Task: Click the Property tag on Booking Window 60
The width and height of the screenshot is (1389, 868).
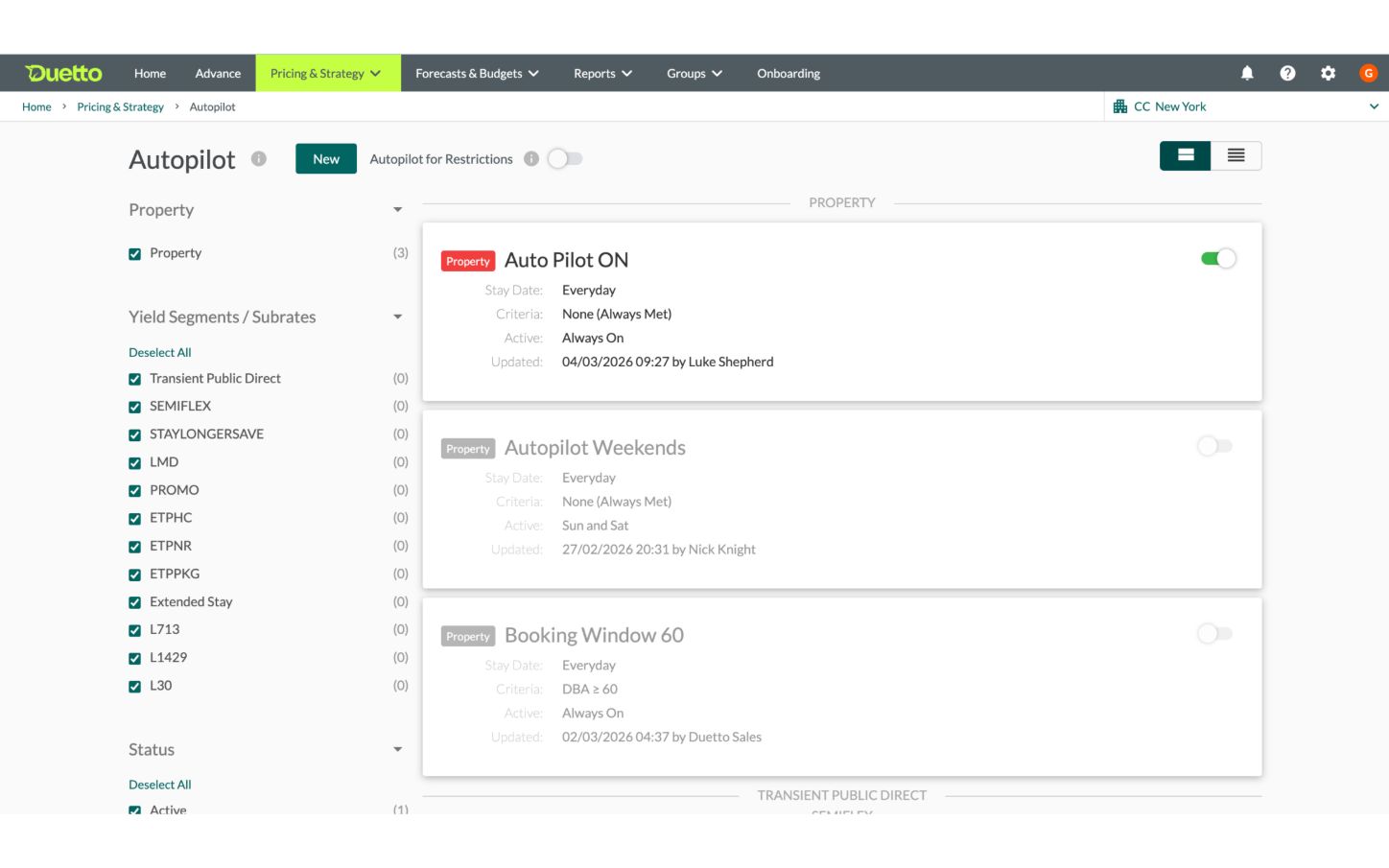Action: (x=468, y=636)
